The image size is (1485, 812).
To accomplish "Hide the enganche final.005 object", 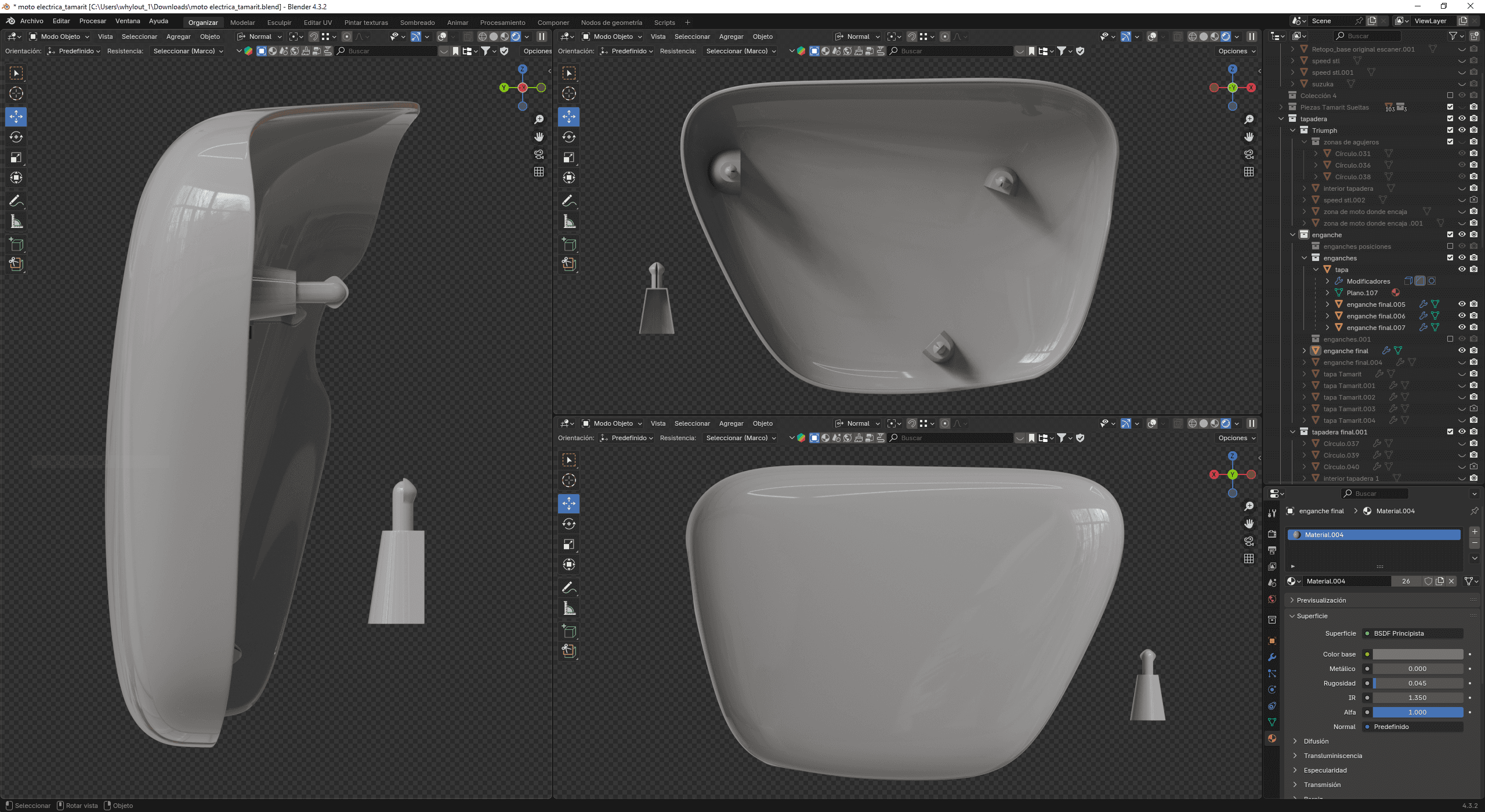I will pyautogui.click(x=1462, y=304).
